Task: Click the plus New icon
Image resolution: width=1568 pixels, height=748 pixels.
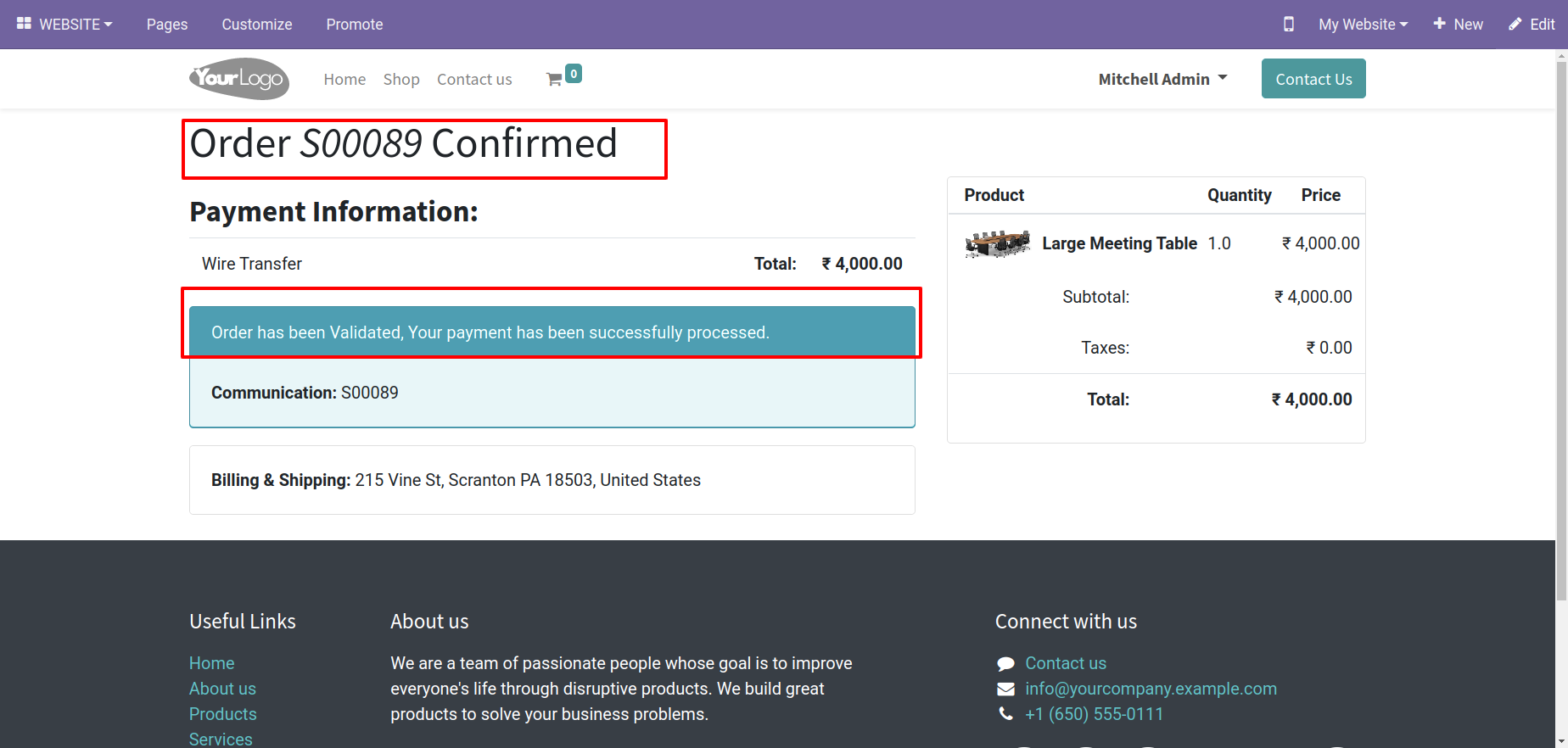Action: click(1439, 25)
